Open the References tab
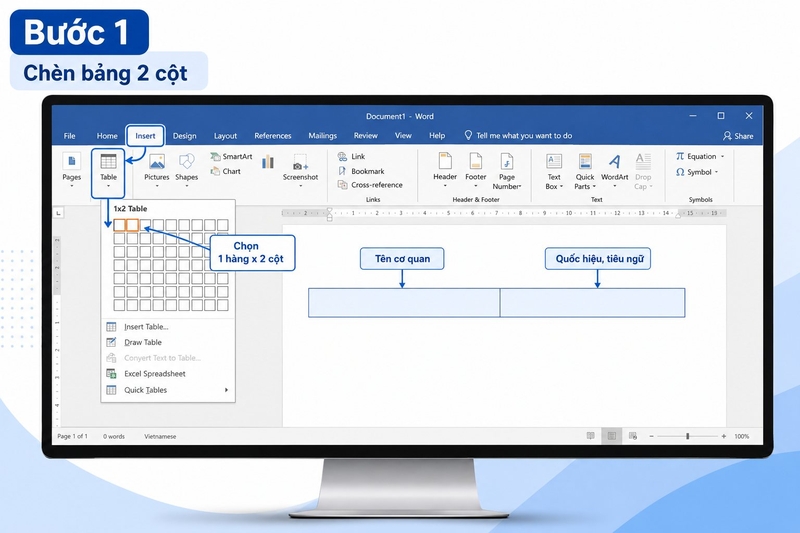The width and height of the screenshot is (800, 533). (x=272, y=136)
